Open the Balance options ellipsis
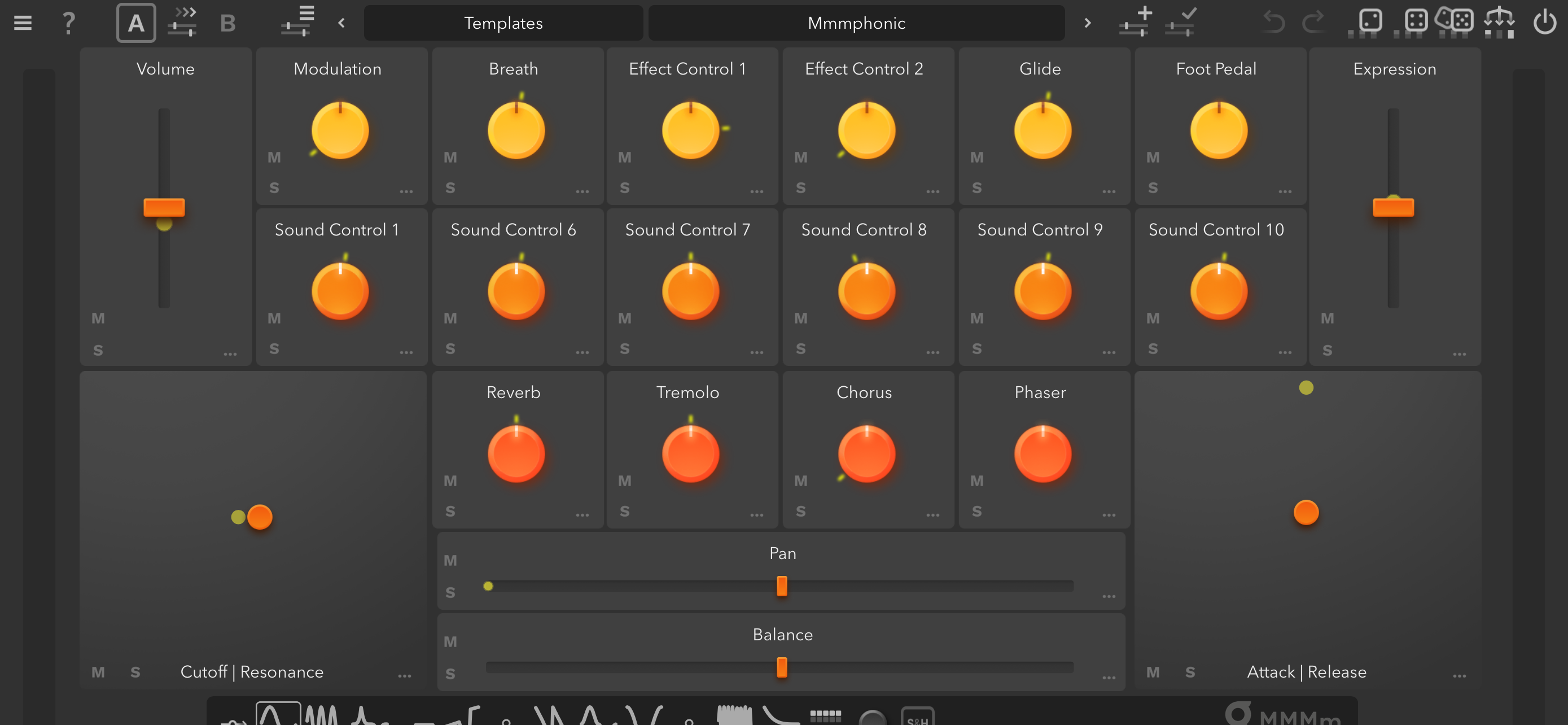This screenshot has width=1568, height=725. point(1109,677)
